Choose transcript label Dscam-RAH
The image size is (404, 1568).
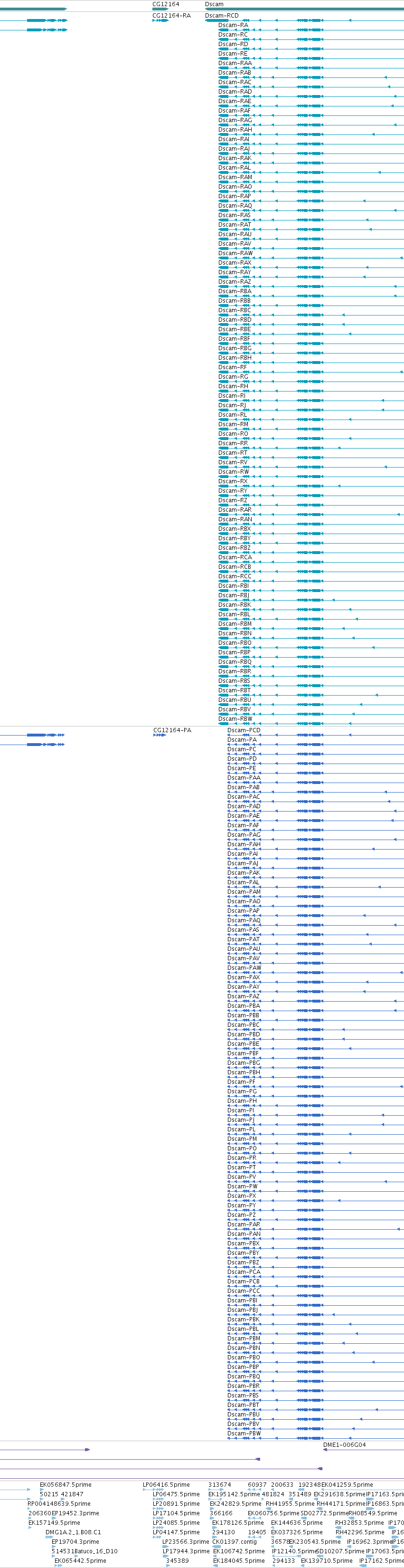coord(235,130)
